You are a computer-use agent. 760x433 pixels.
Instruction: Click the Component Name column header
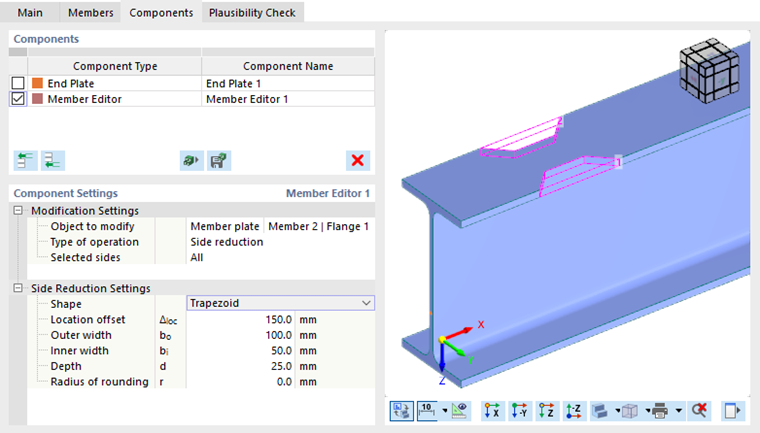point(288,66)
